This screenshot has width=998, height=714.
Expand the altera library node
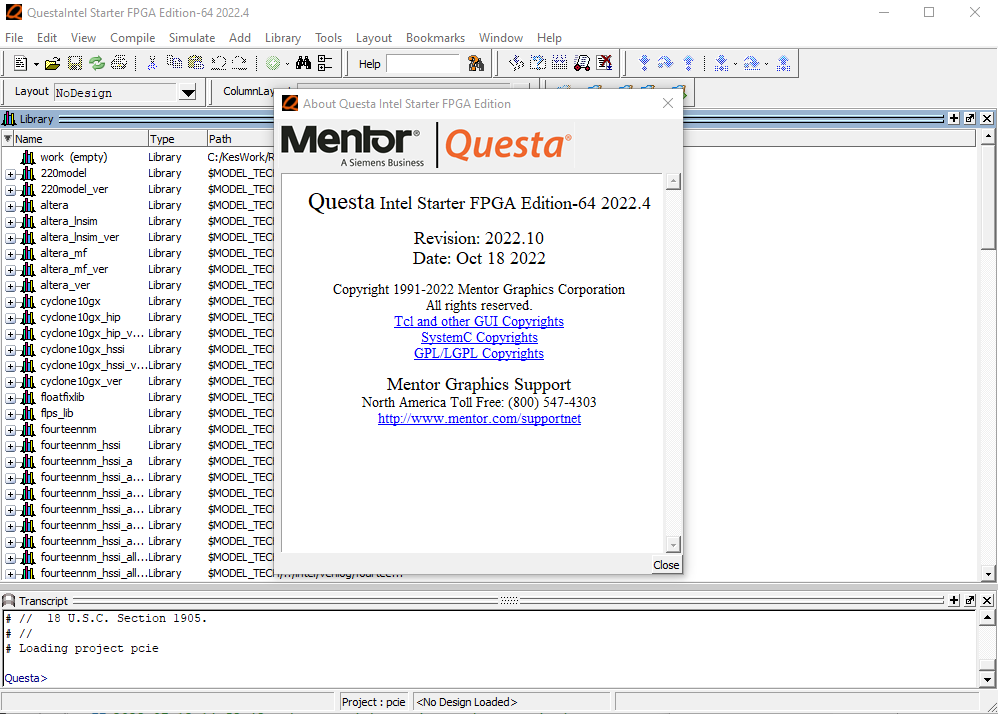click(x=11, y=206)
